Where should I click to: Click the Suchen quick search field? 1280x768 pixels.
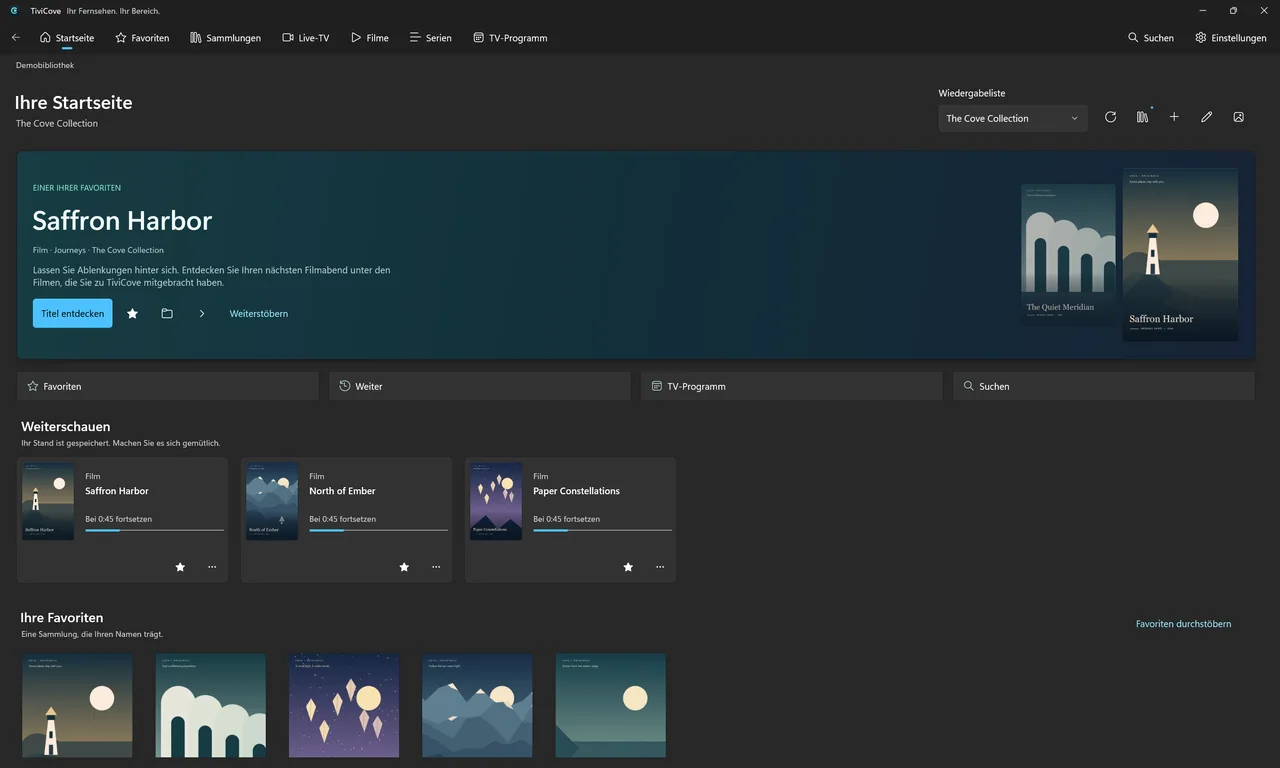1103,386
